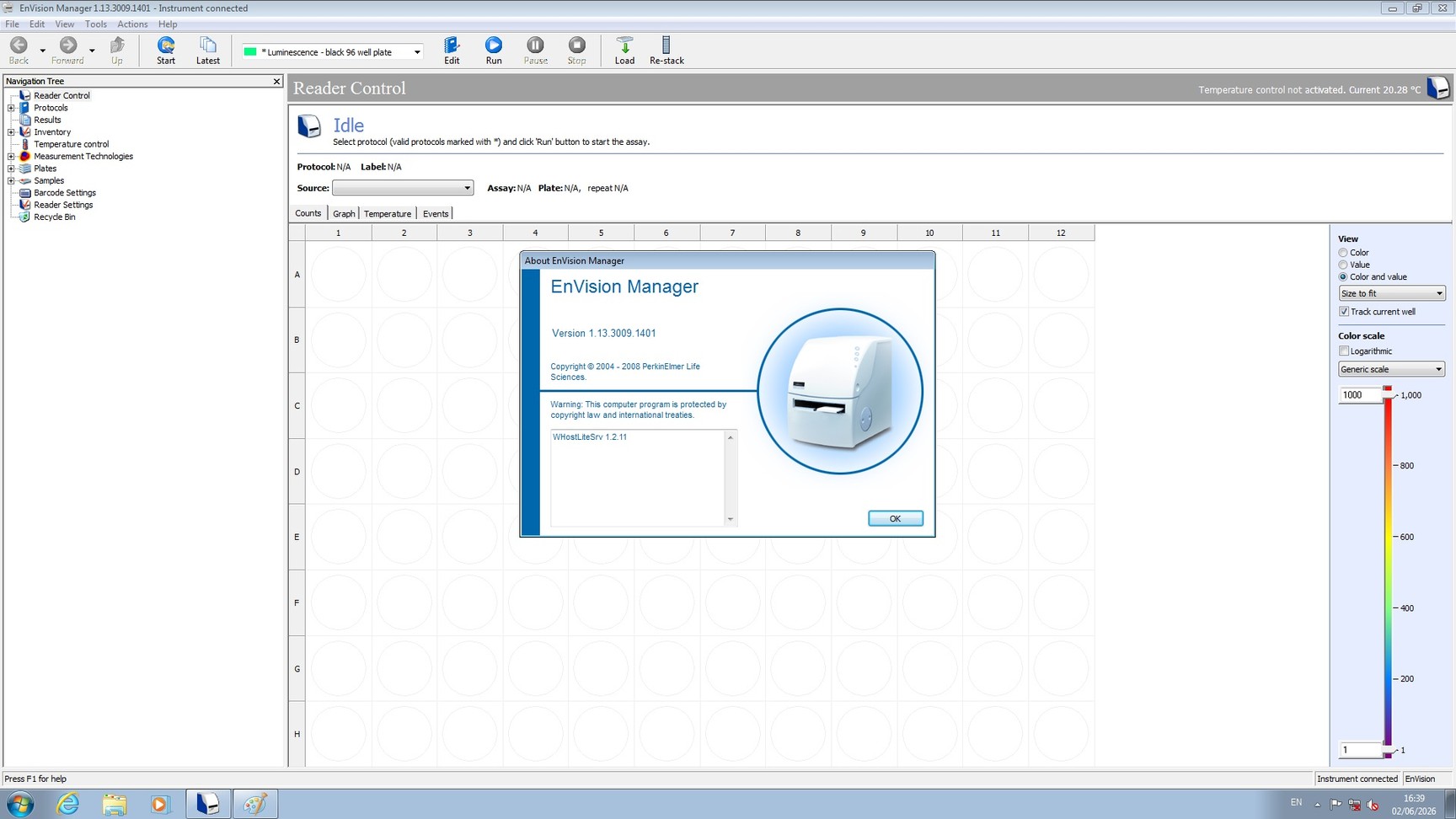Image resolution: width=1456 pixels, height=819 pixels.
Task: Launch Internet Explorer from taskbar
Action: pos(67,804)
